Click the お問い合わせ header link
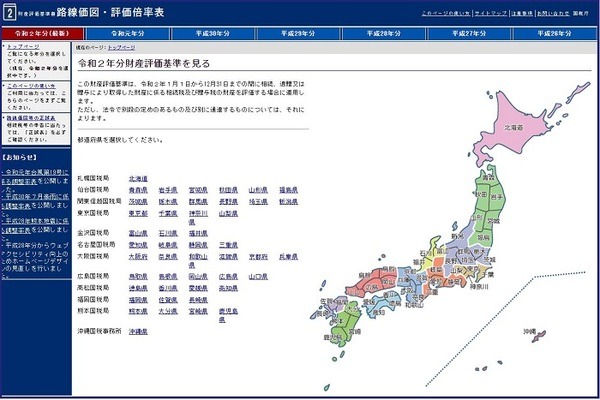The width and height of the screenshot is (600, 400). pyautogui.click(x=553, y=13)
